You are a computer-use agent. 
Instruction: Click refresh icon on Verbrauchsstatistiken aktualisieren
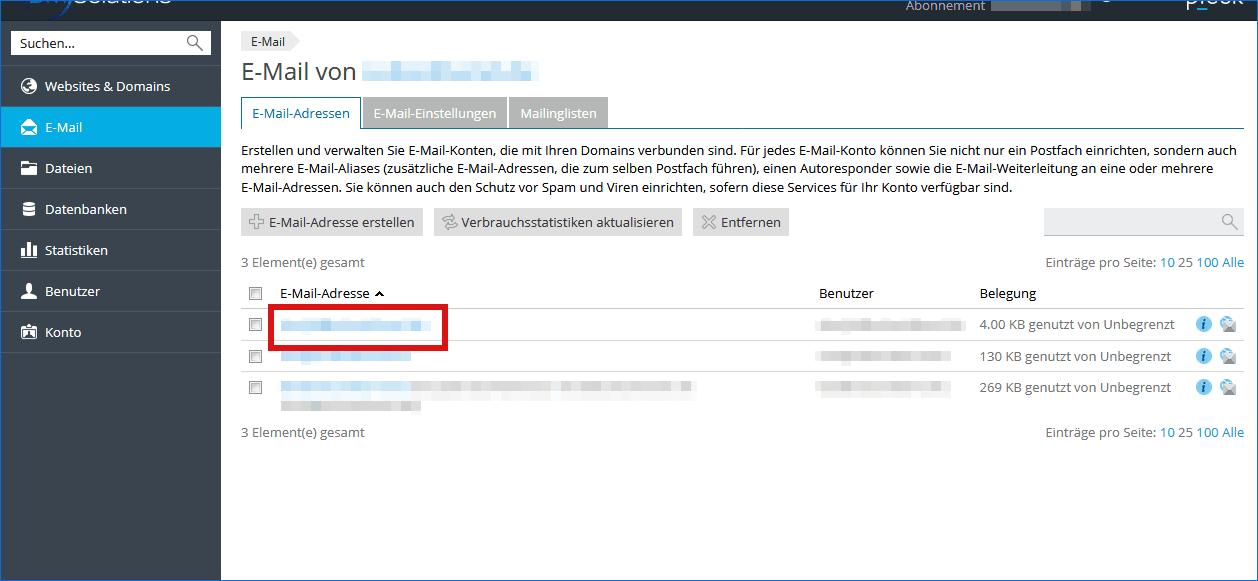click(x=449, y=222)
